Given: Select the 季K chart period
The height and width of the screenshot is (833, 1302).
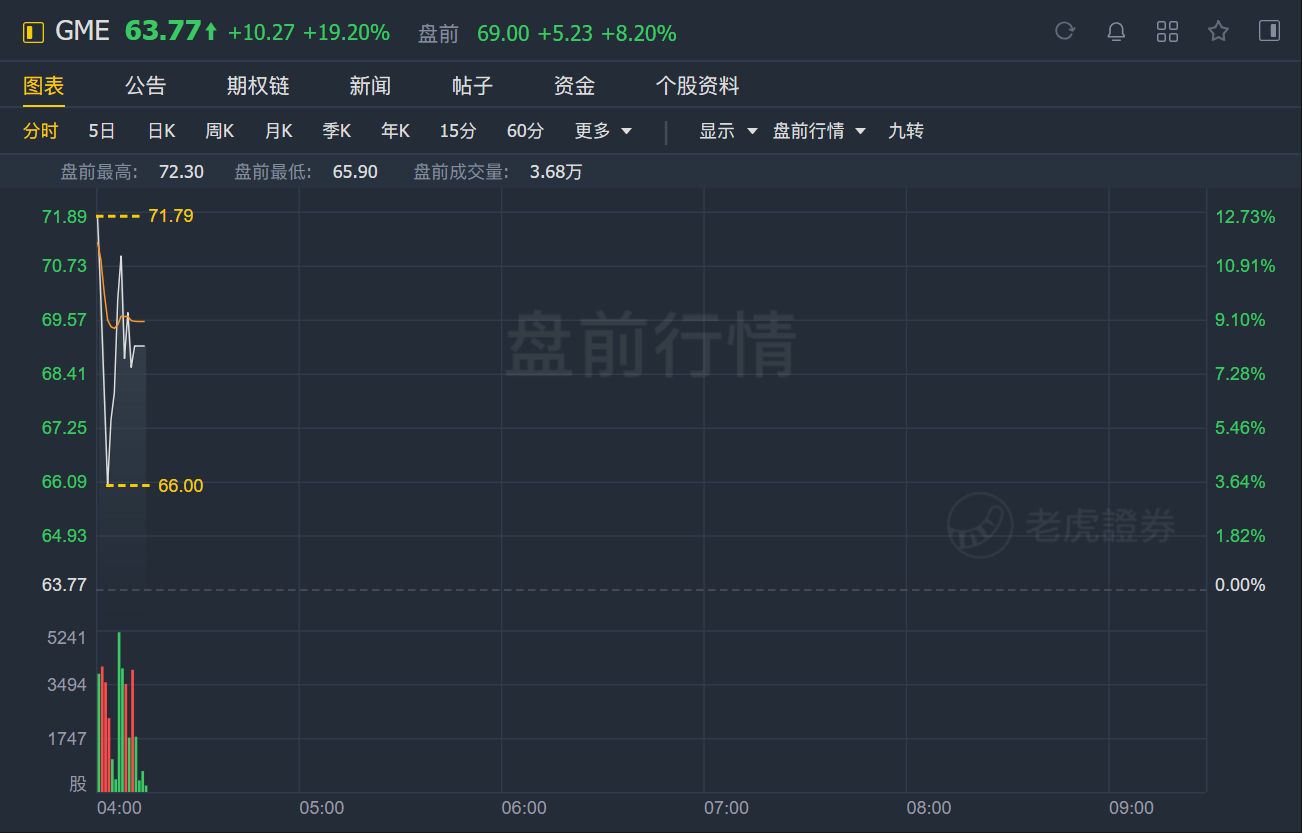Looking at the screenshot, I should [336, 131].
